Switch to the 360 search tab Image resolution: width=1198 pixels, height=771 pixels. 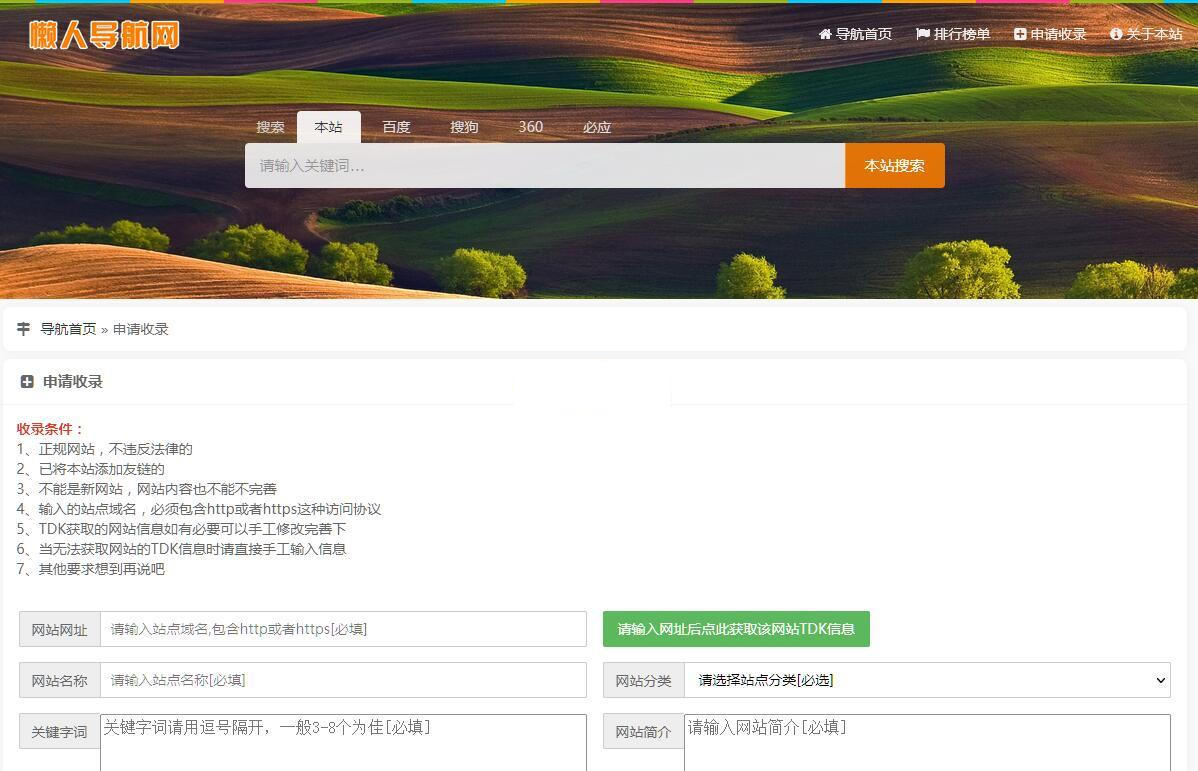click(x=530, y=127)
